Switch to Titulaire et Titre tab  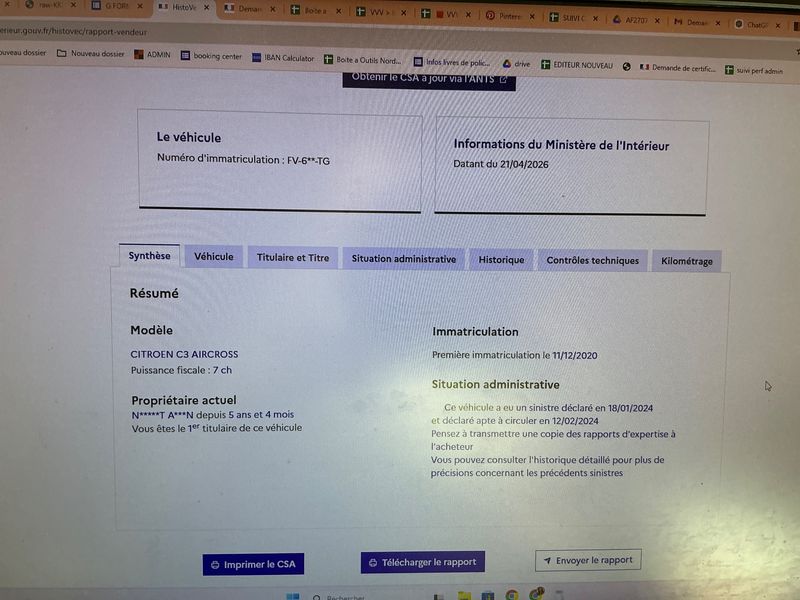pyautogui.click(x=293, y=258)
